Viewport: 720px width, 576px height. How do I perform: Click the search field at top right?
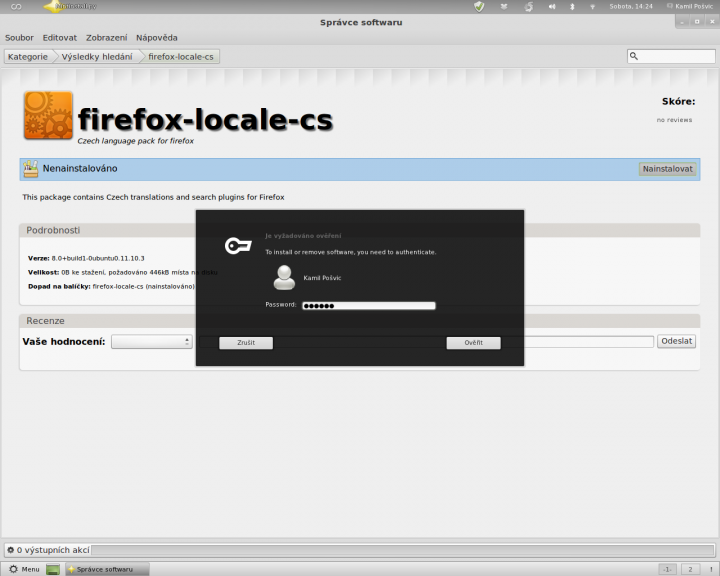(671, 56)
